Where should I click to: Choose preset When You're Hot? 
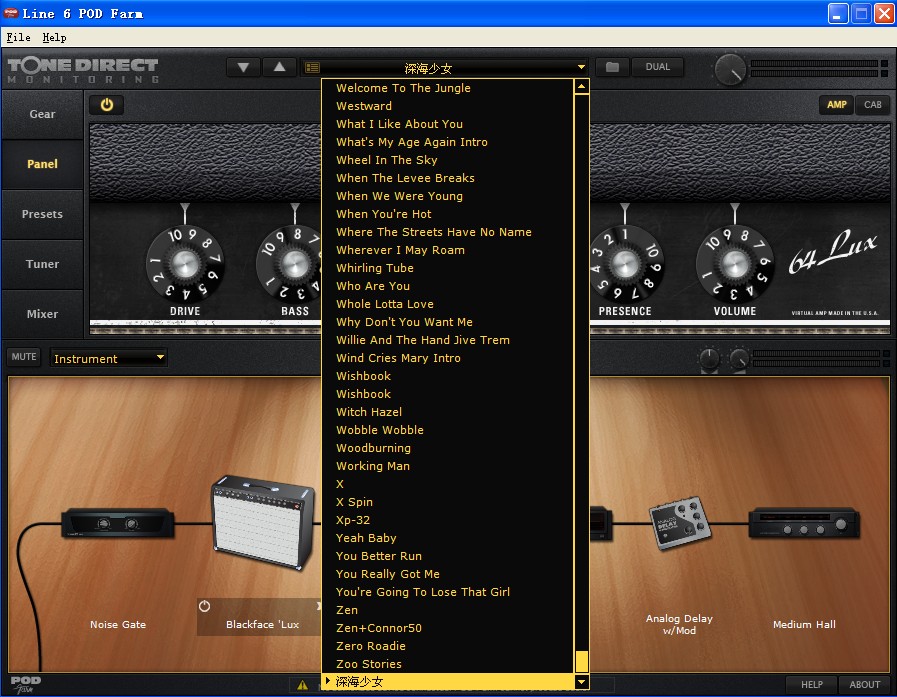click(447, 214)
